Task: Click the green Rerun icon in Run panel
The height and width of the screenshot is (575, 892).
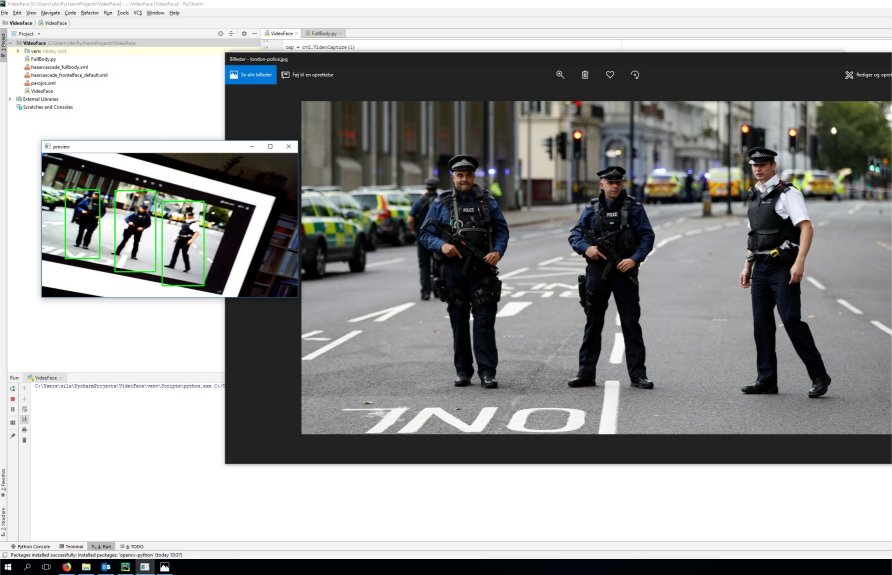Action: click(13, 388)
